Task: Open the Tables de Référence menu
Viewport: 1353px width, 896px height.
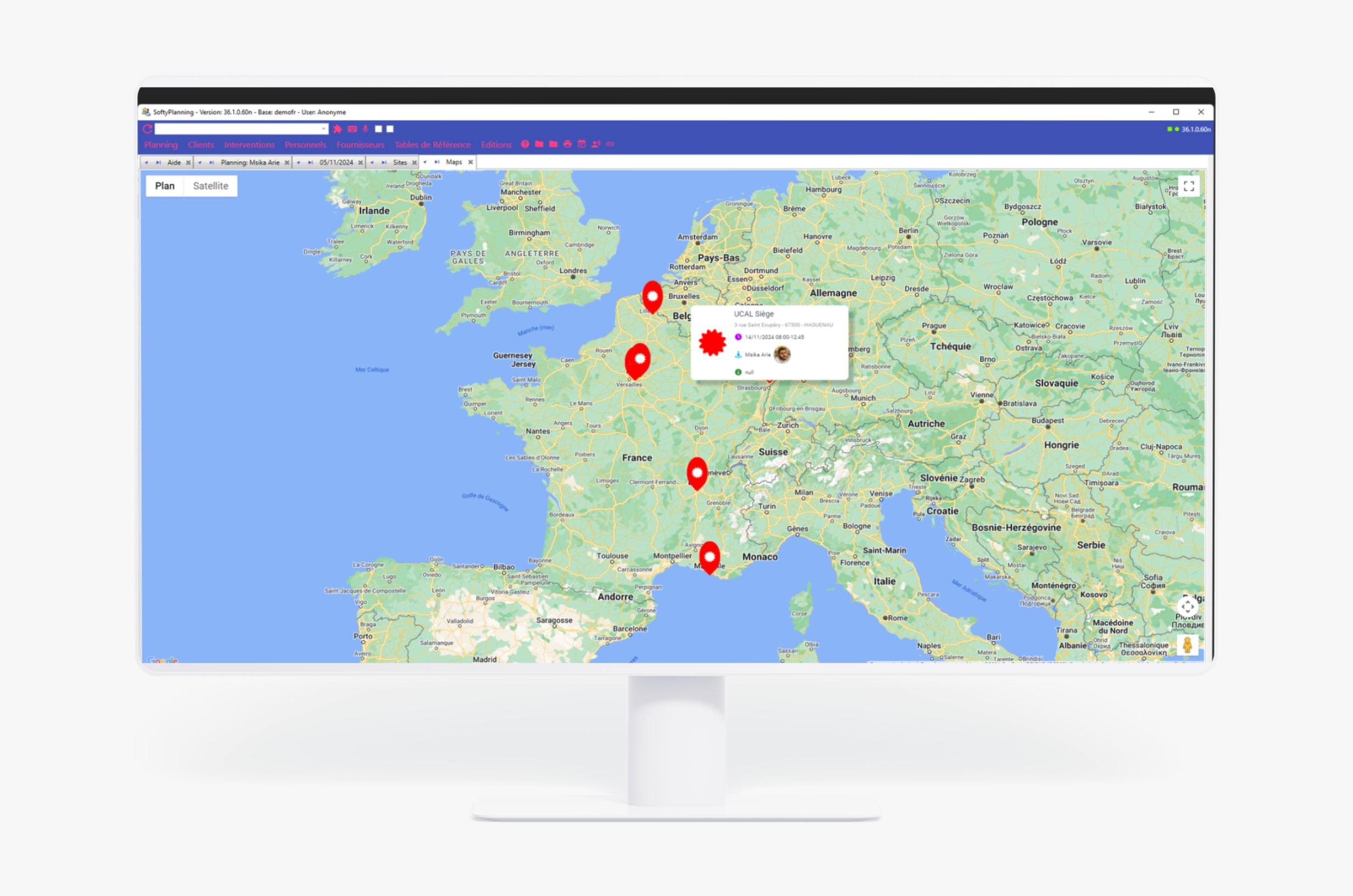Action: pyautogui.click(x=433, y=145)
